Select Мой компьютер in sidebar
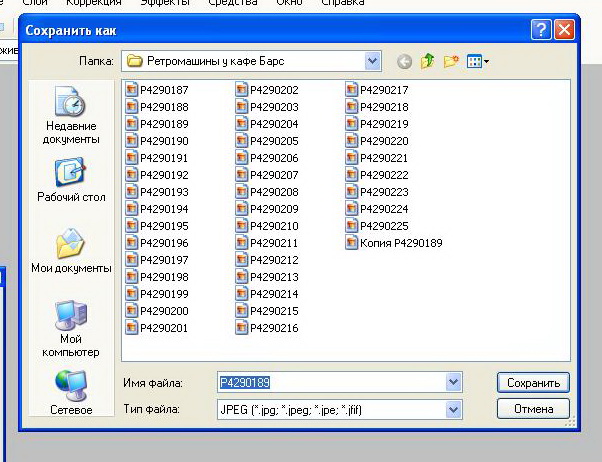 point(70,329)
